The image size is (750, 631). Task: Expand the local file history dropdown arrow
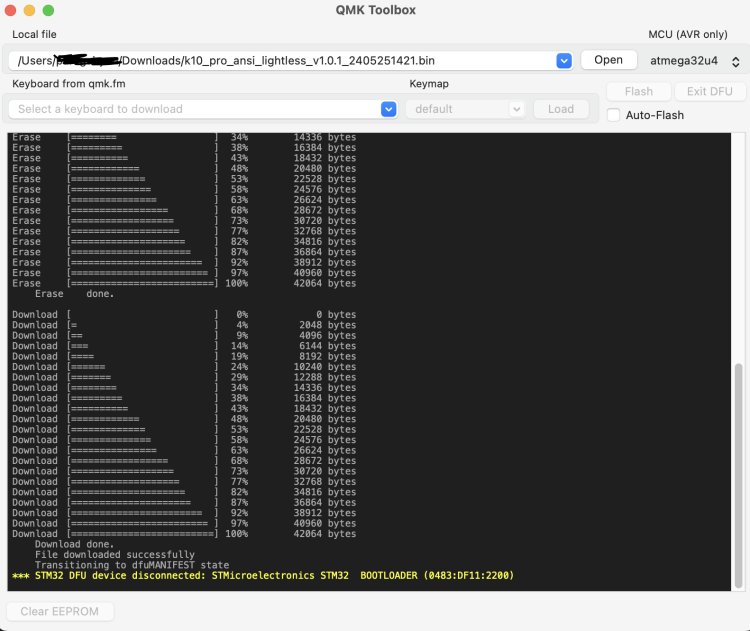(564, 61)
